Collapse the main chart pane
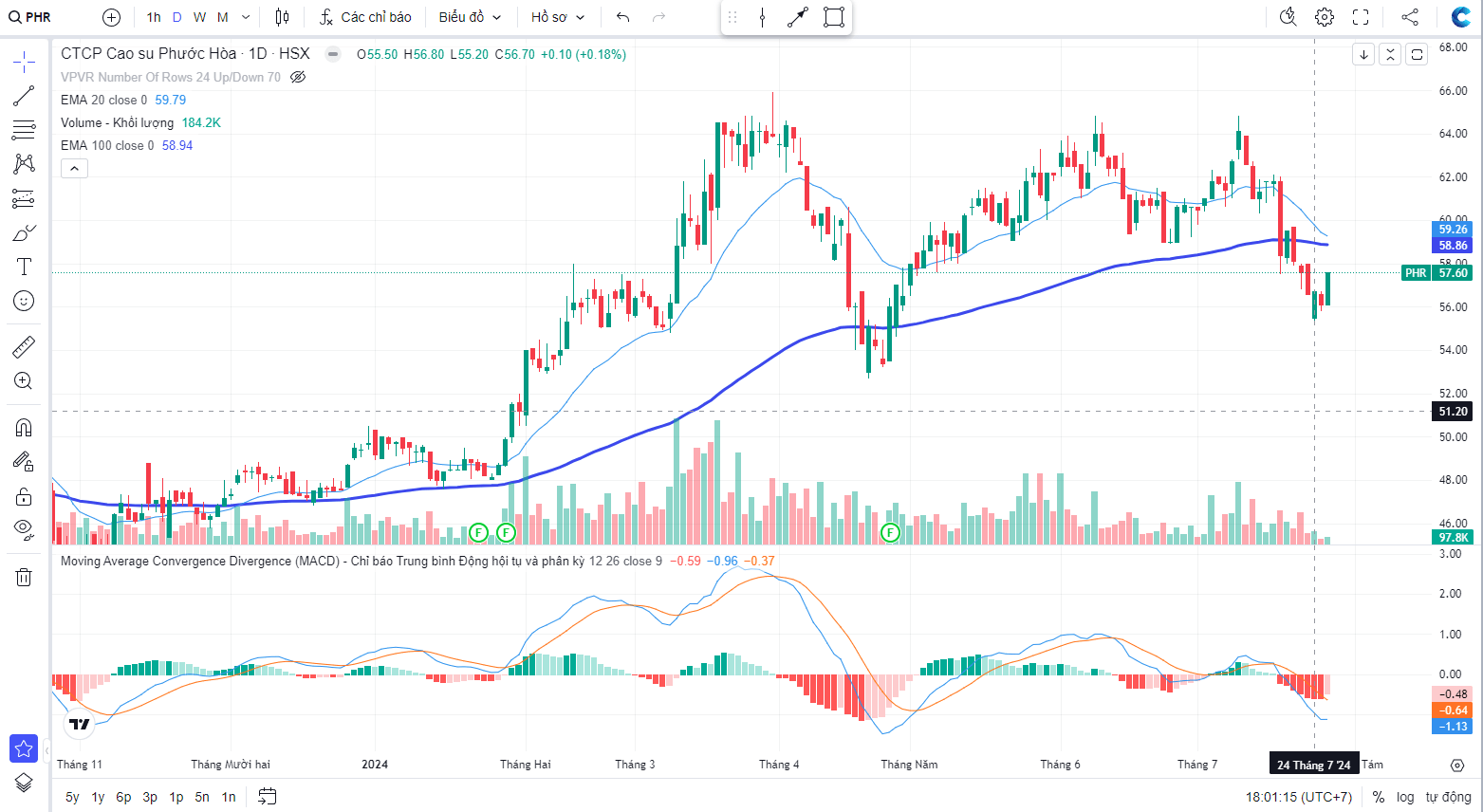Screen dimensions: 1483x812 1390,54
